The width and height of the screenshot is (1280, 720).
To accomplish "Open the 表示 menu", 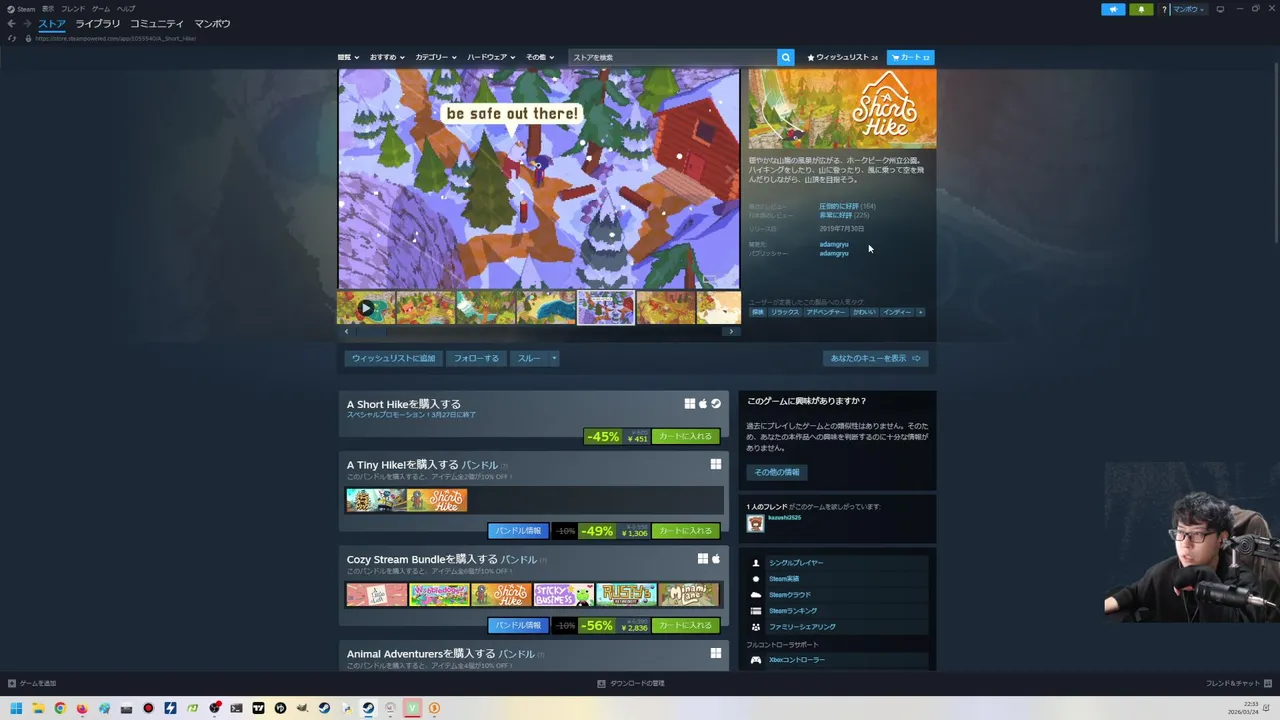I will pos(48,9).
